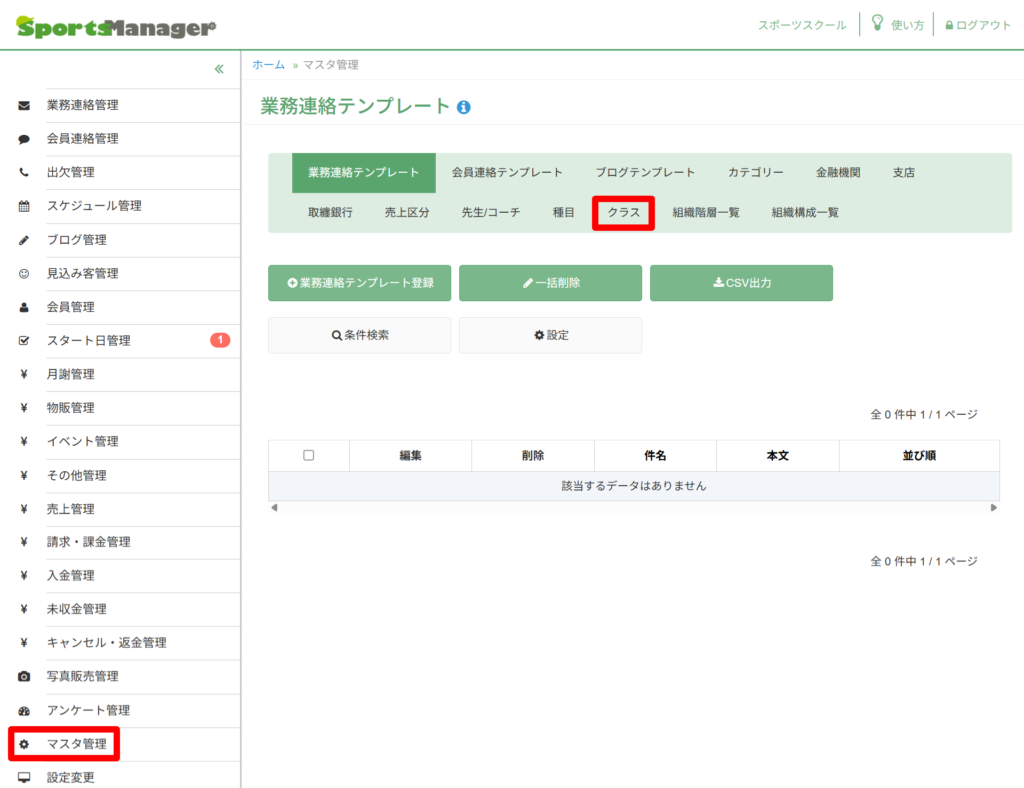Click the ホーム breadcrumb link

click(x=268, y=65)
